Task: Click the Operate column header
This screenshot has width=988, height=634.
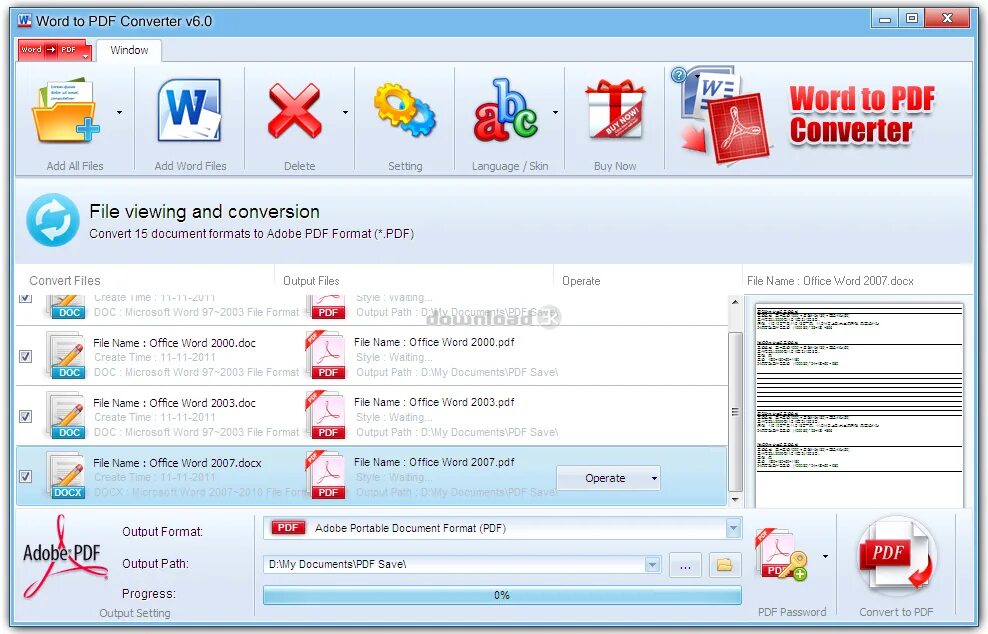Action: click(581, 281)
